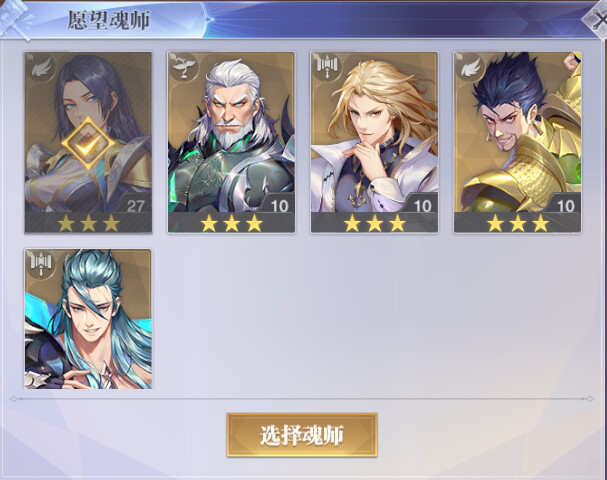The image size is (607, 480).
Task: Close the 愿望魂师 dialog
Action: 597,19
